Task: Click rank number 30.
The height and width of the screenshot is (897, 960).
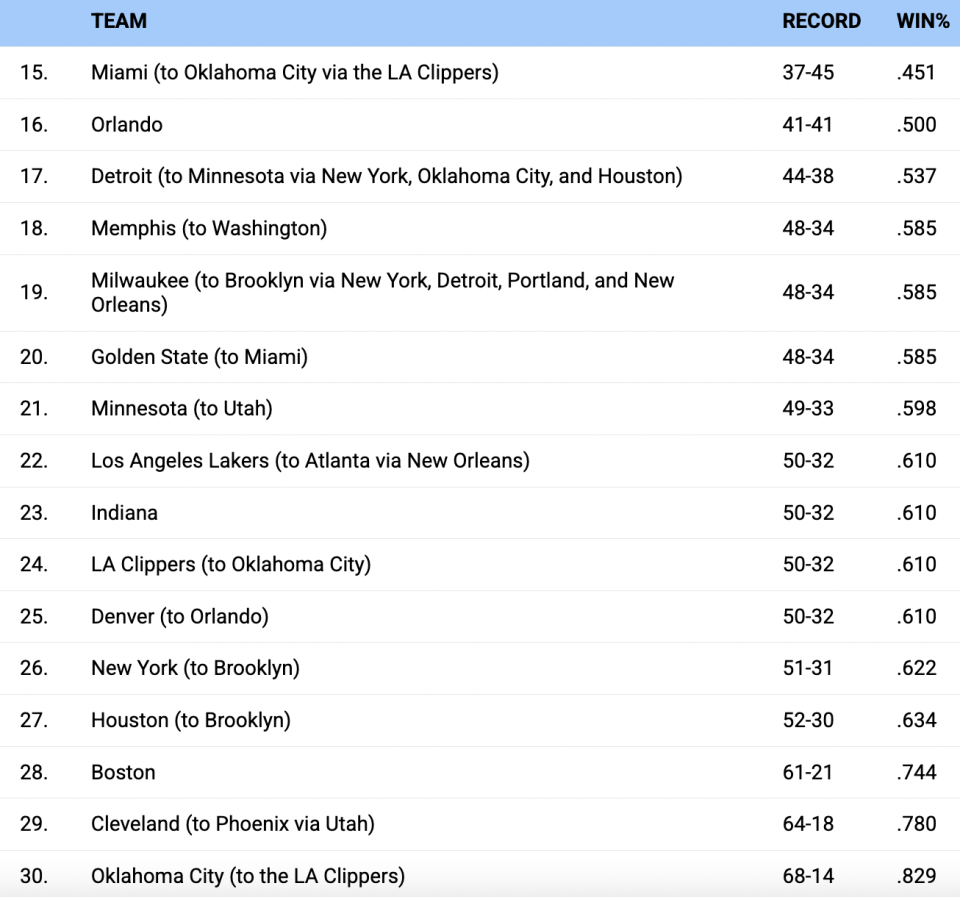Action: point(34,876)
